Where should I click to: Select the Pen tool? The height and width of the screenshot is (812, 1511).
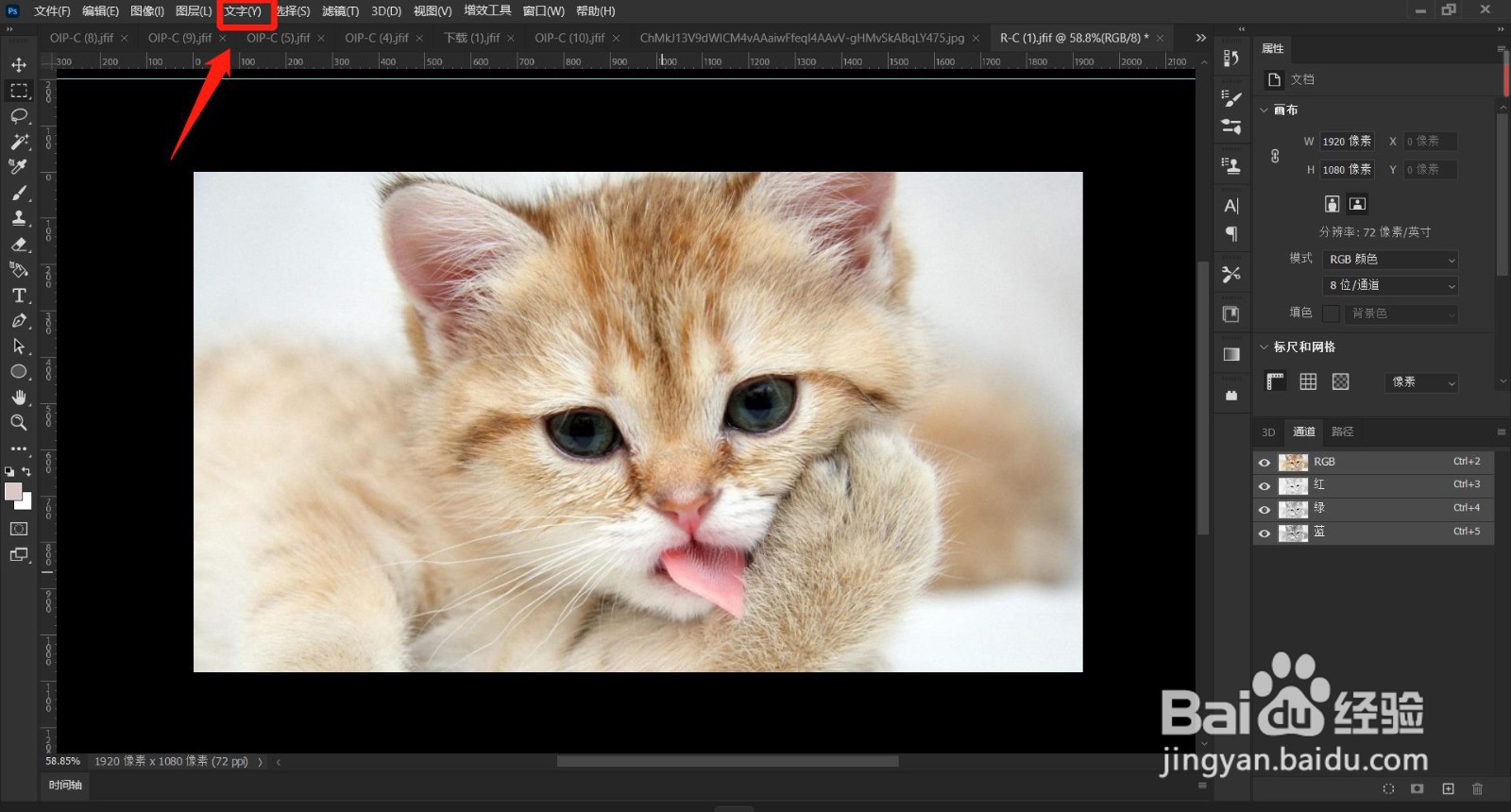19,321
